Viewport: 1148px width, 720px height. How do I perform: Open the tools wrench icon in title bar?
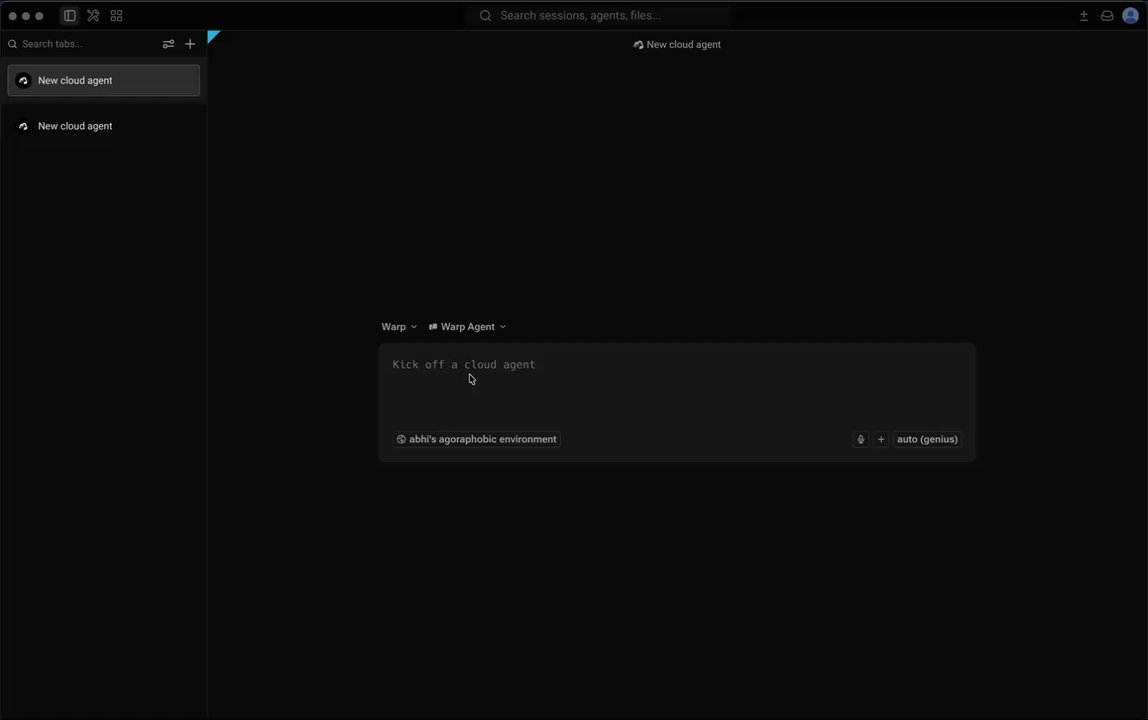pos(93,15)
